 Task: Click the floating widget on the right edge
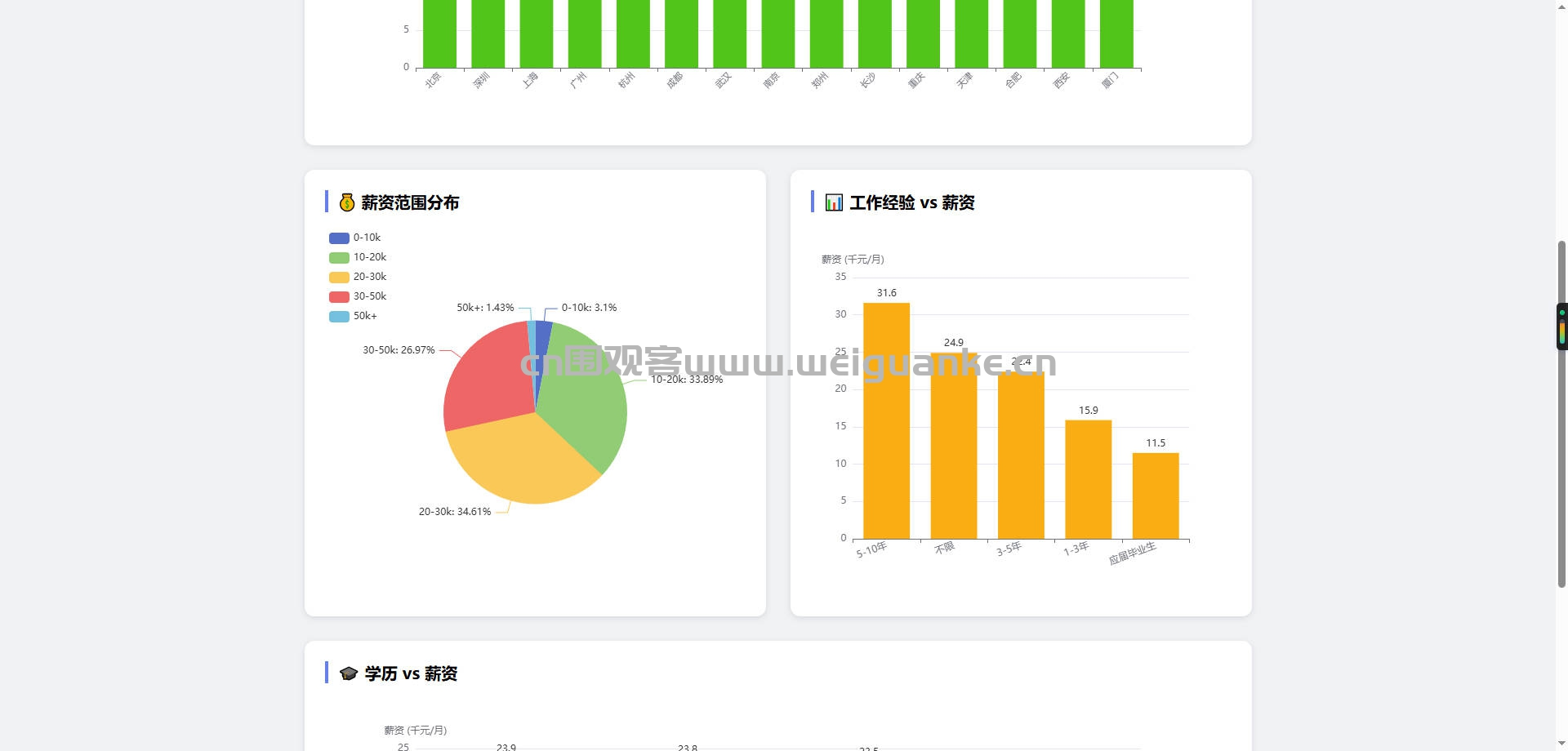pyautogui.click(x=1561, y=327)
